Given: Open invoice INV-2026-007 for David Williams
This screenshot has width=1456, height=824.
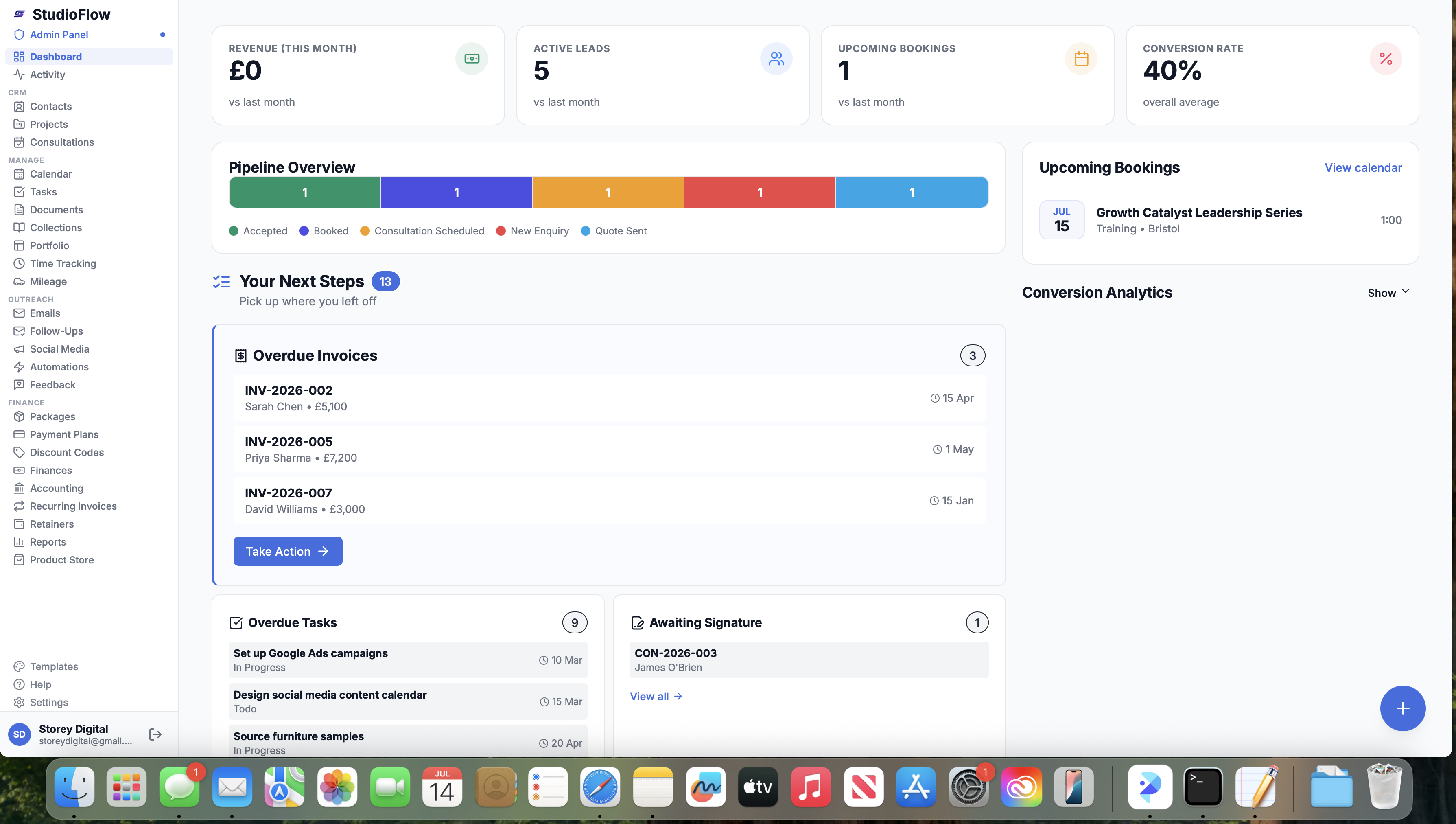Looking at the screenshot, I should point(609,500).
